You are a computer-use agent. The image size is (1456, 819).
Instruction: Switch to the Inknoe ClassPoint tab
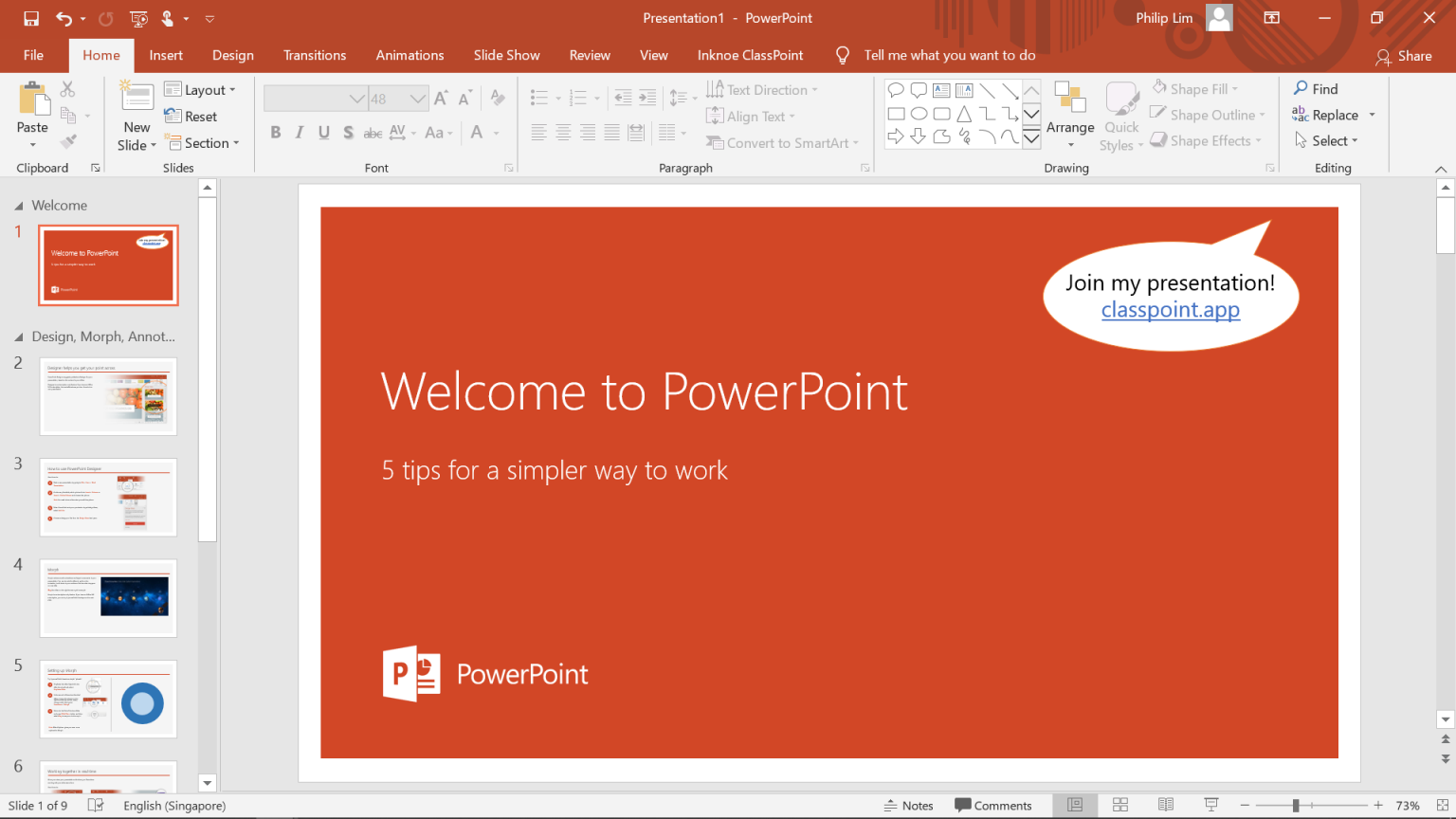tap(750, 55)
